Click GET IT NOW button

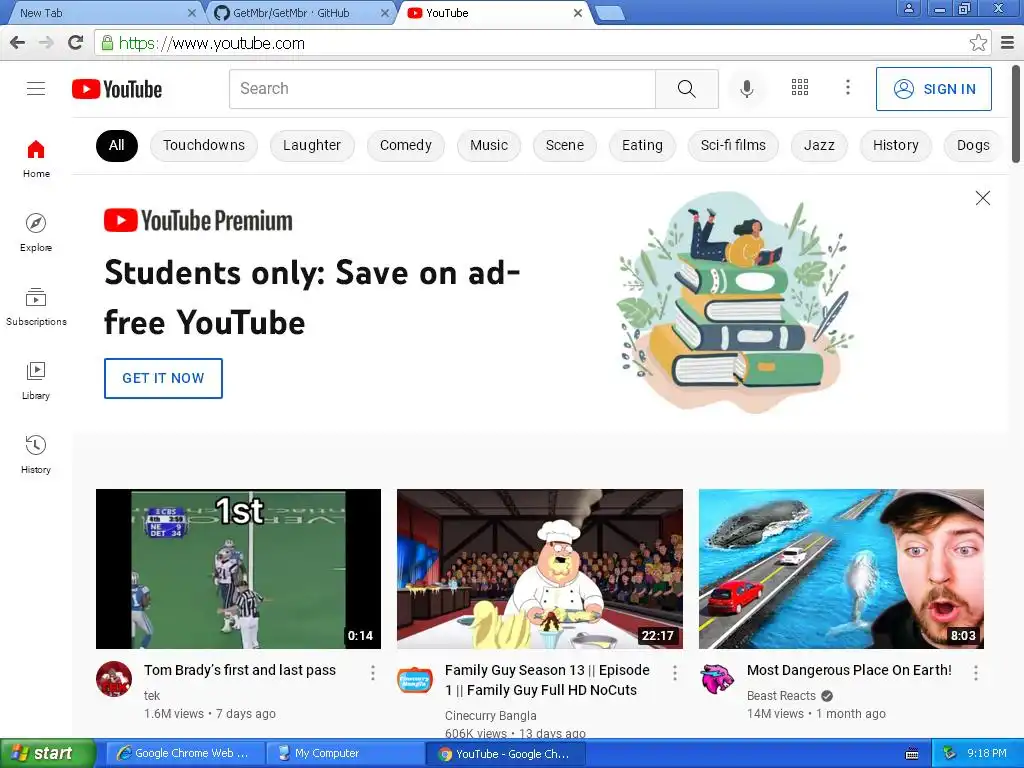pyautogui.click(x=163, y=378)
